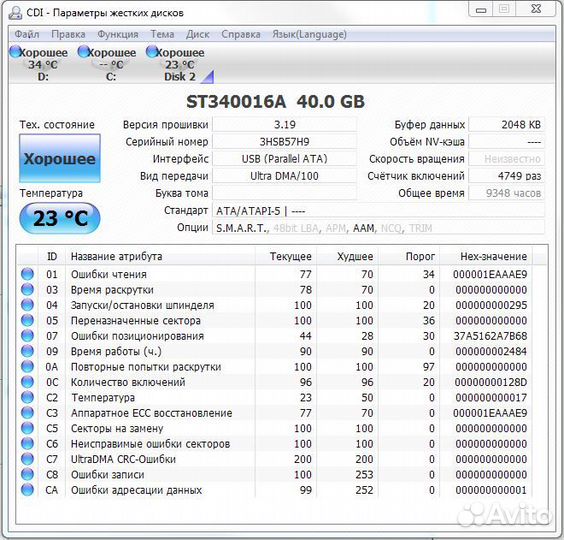Click status orb for UltraDMA CRC-Ошибки
The image size is (564, 540).
(27, 459)
